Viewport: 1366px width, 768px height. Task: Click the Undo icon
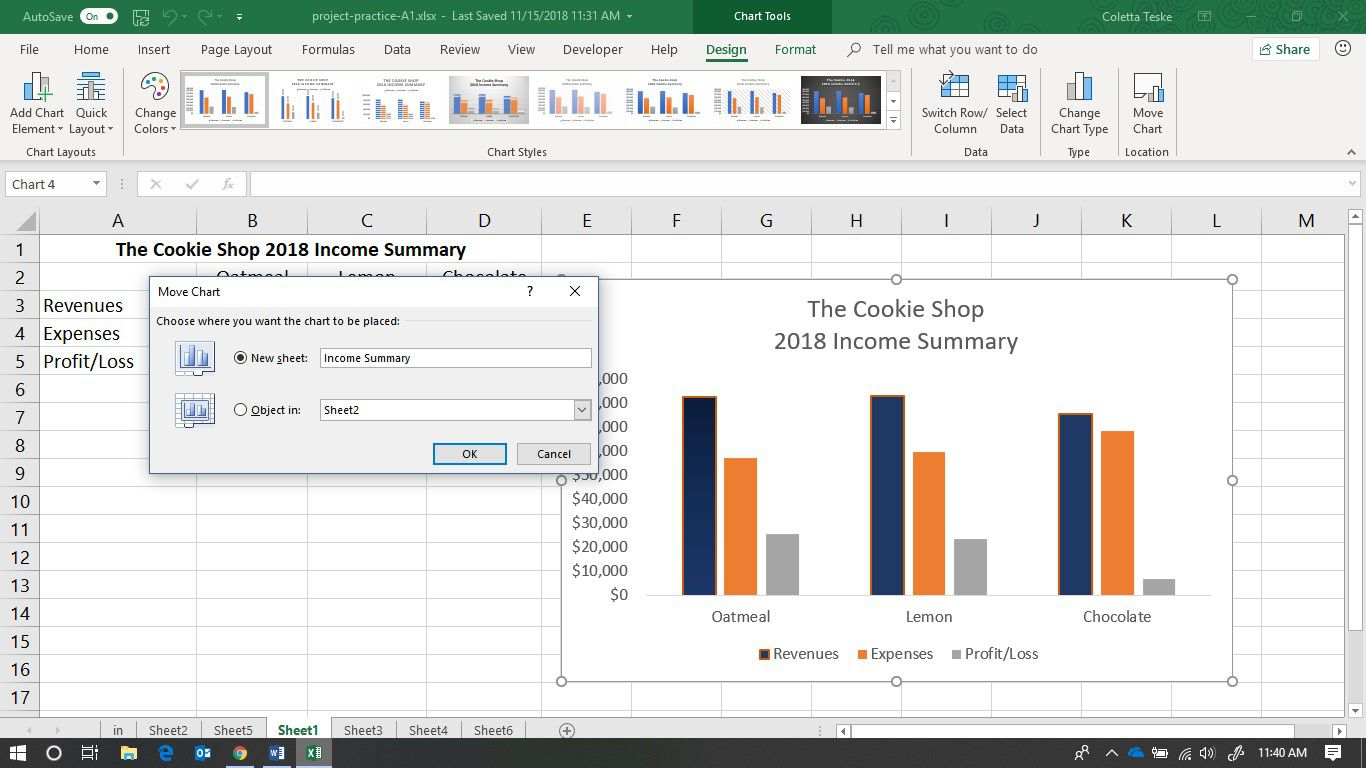(169, 17)
